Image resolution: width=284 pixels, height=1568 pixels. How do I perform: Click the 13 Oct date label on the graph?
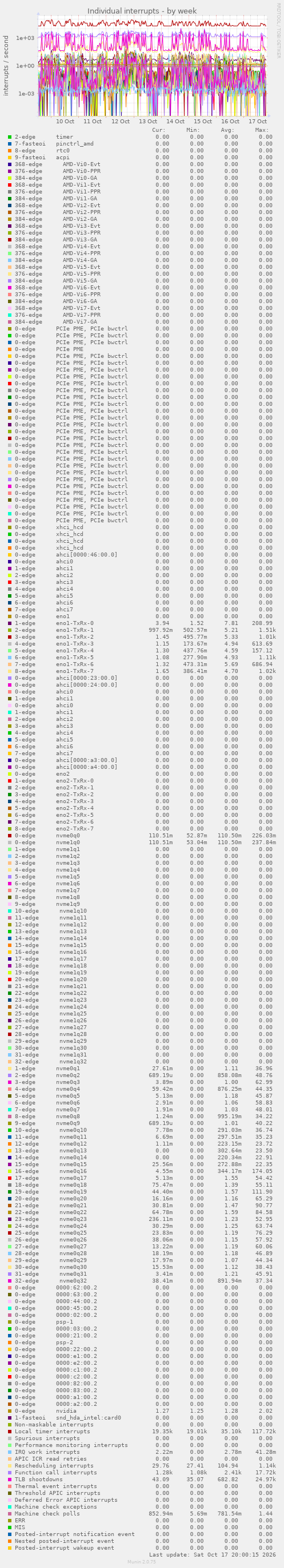pos(147,121)
